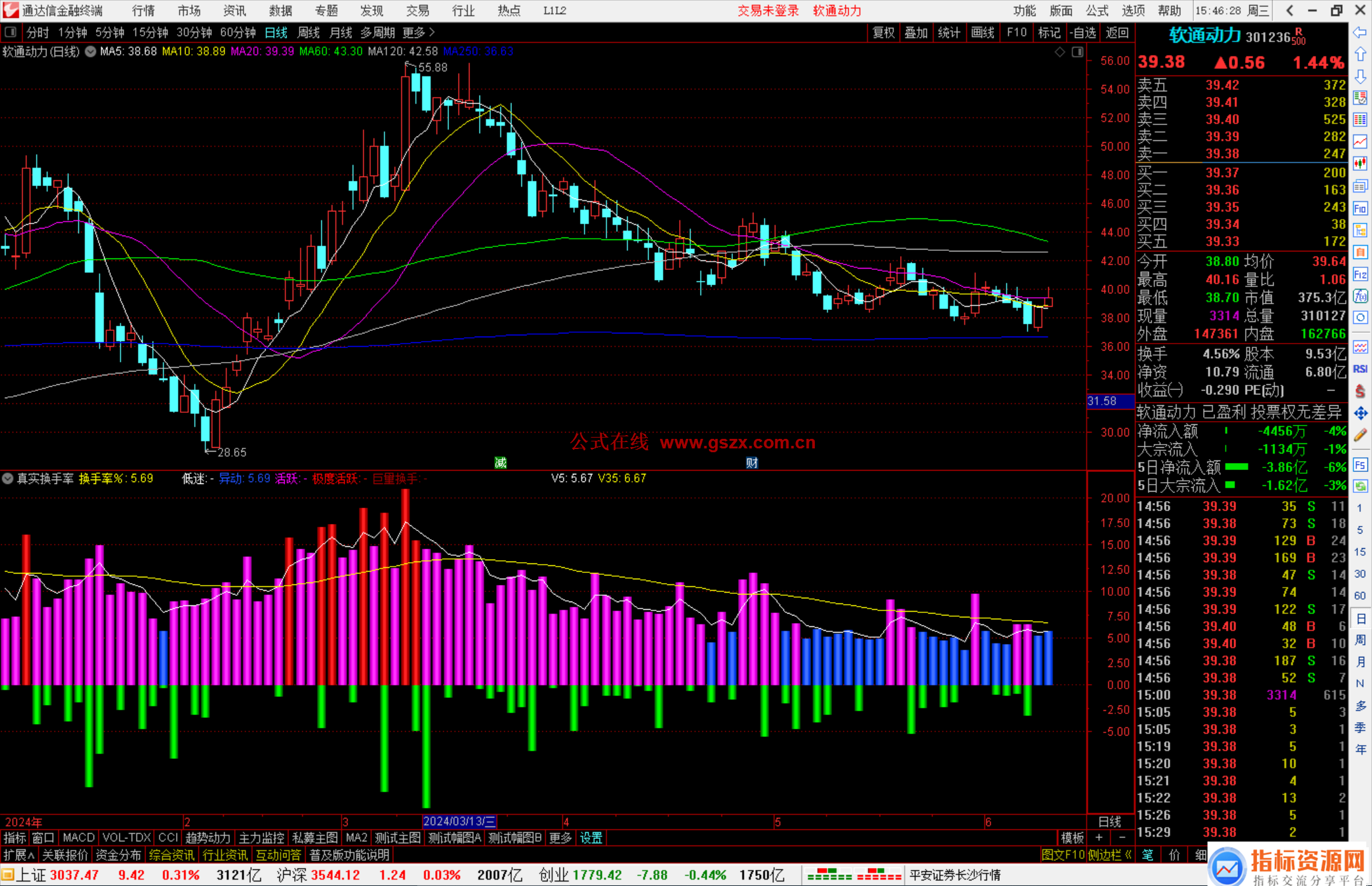1372x886 pixels.
Task: Click the 减 marker below price chart
Action: click(501, 462)
